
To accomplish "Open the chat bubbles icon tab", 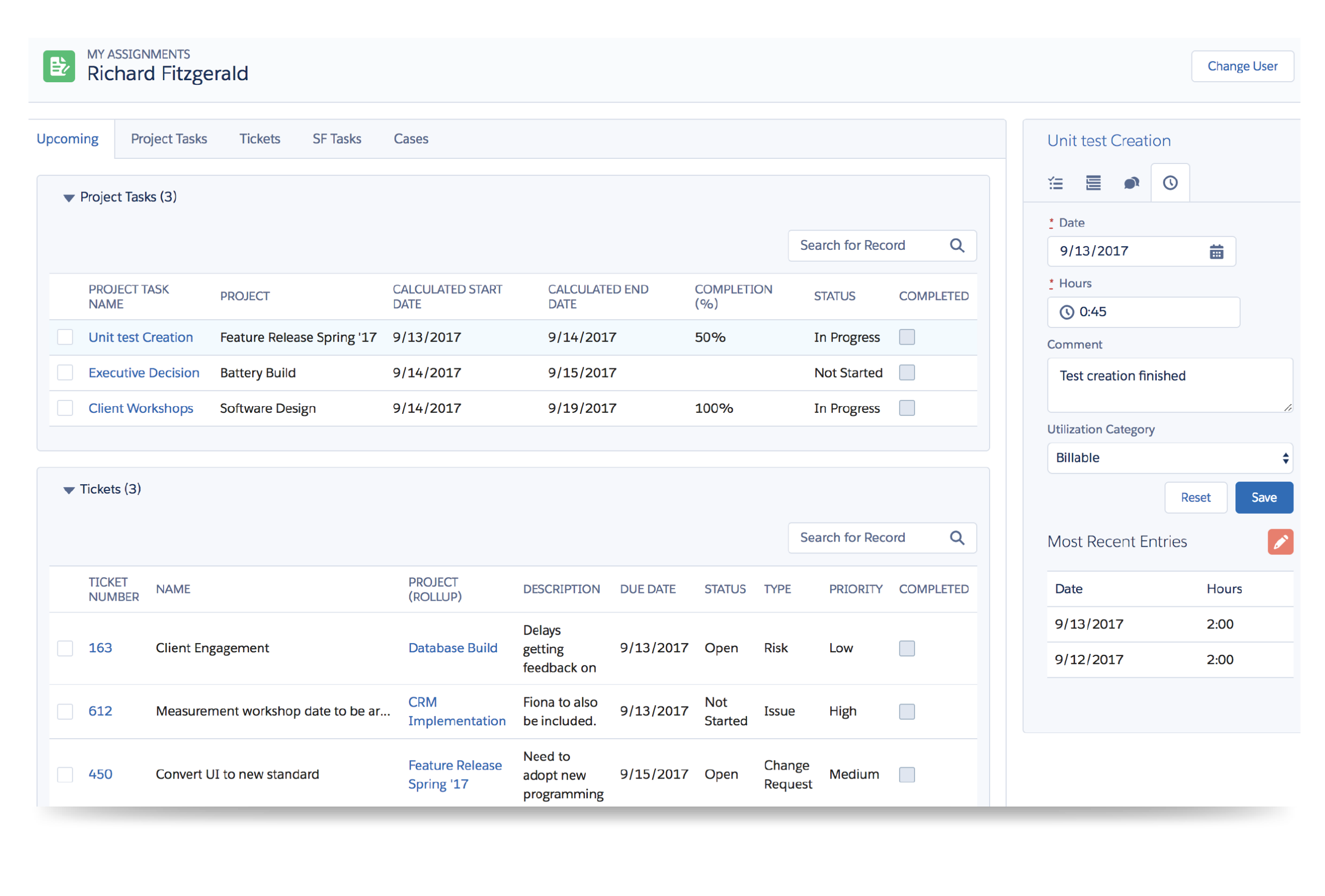I will pyautogui.click(x=1131, y=183).
